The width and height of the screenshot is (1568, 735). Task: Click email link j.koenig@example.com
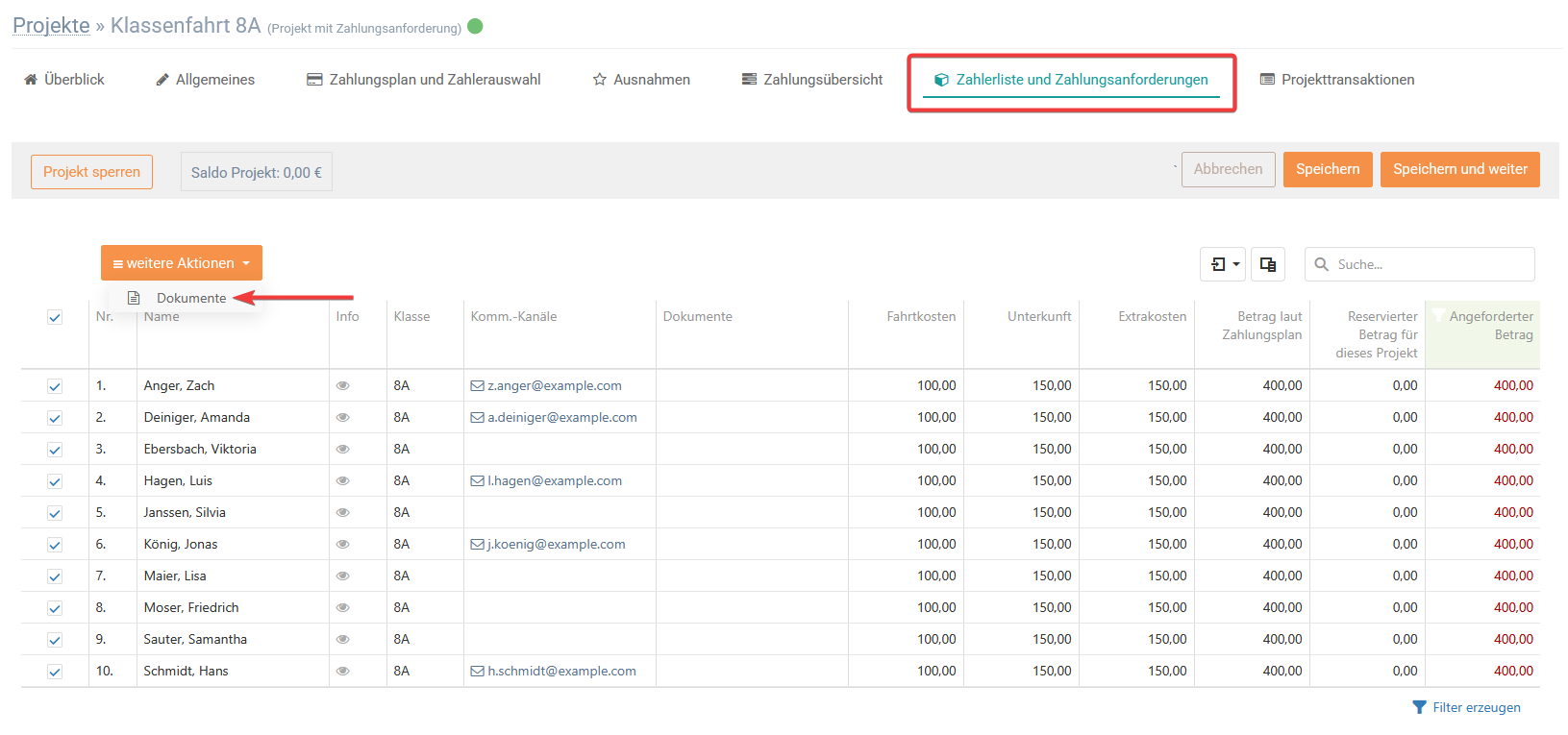pyautogui.click(x=557, y=544)
